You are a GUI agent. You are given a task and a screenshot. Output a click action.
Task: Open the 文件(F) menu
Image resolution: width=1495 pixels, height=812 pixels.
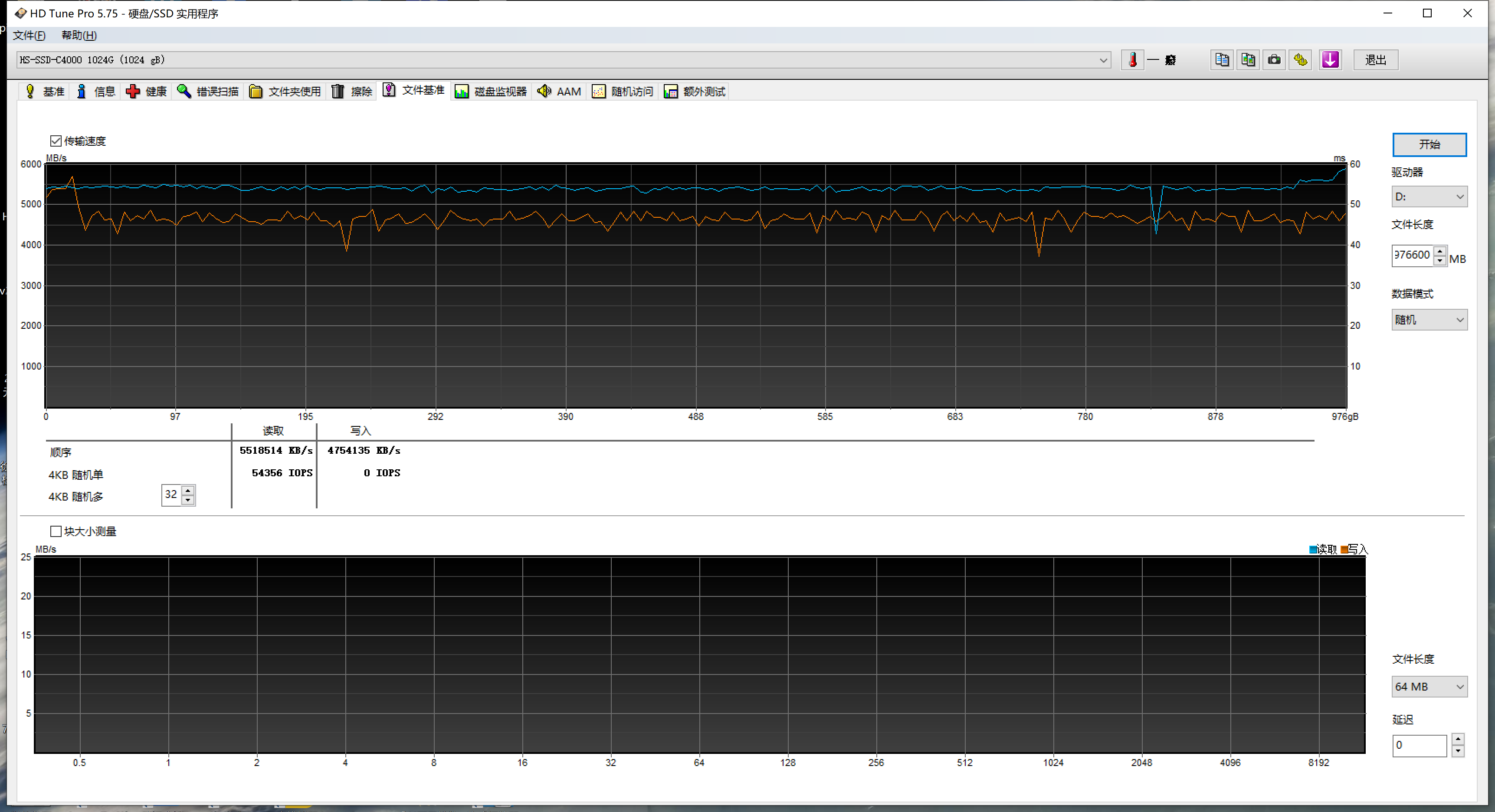coord(29,36)
